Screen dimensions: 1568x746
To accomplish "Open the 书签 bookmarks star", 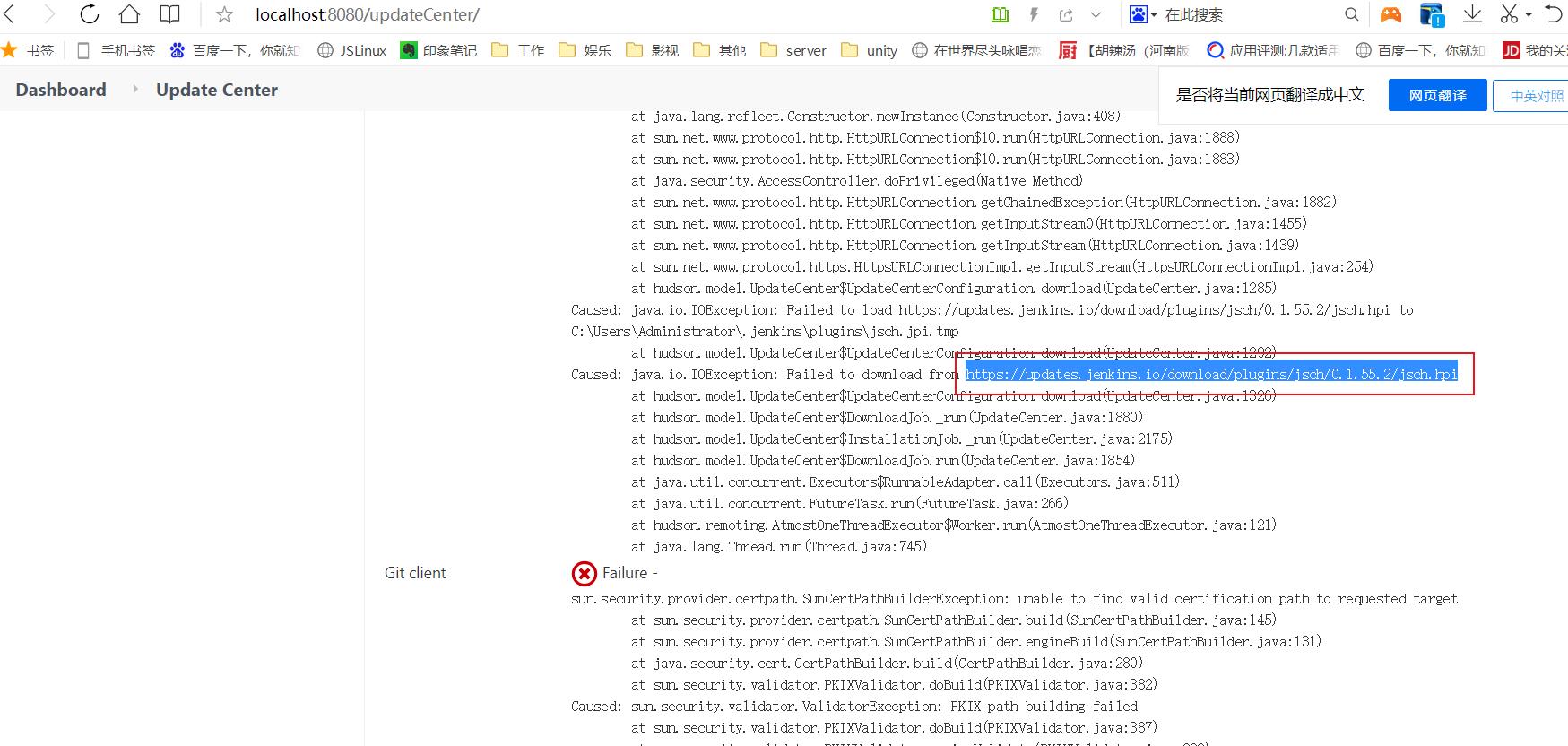I will click(28, 50).
